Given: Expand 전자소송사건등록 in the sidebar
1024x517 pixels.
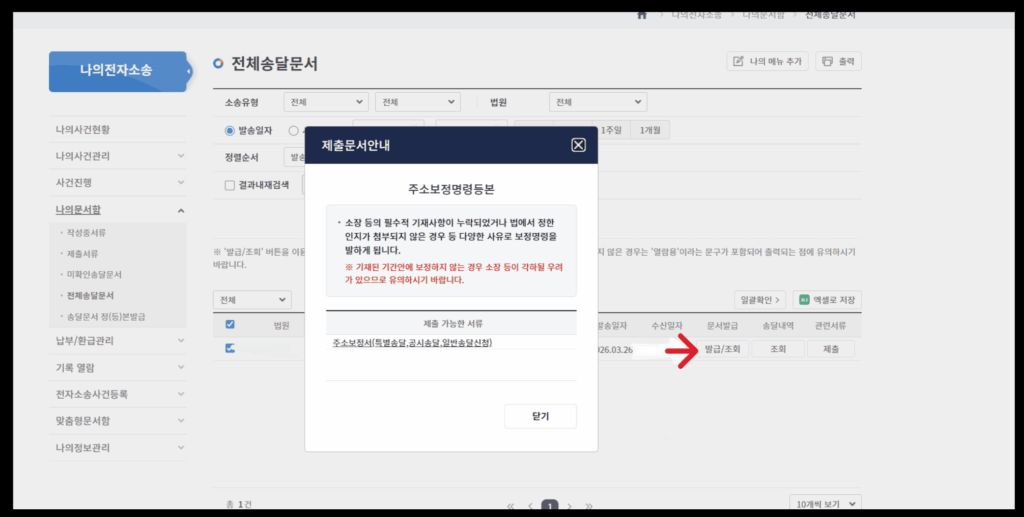Looking at the screenshot, I should pos(118,394).
